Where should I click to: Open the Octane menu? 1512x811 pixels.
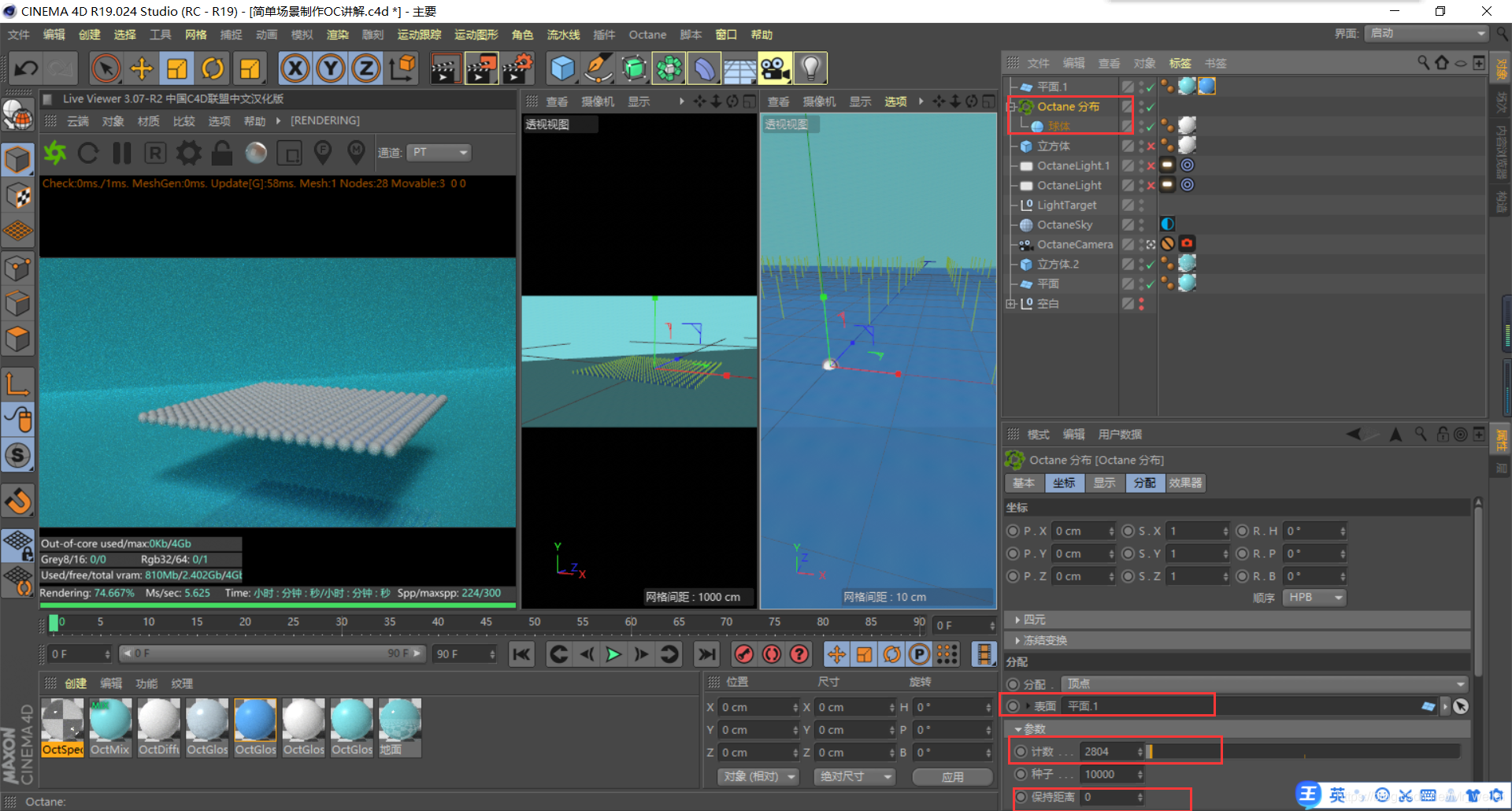click(x=647, y=35)
